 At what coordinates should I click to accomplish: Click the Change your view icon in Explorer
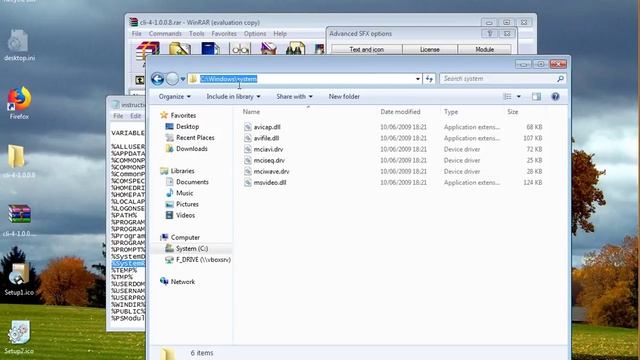click(507, 97)
